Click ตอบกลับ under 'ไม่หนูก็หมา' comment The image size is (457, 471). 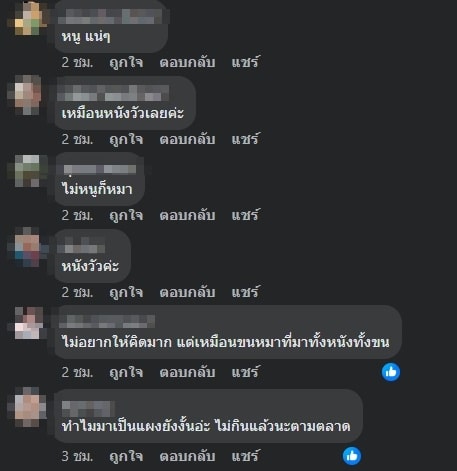[x=187, y=215]
